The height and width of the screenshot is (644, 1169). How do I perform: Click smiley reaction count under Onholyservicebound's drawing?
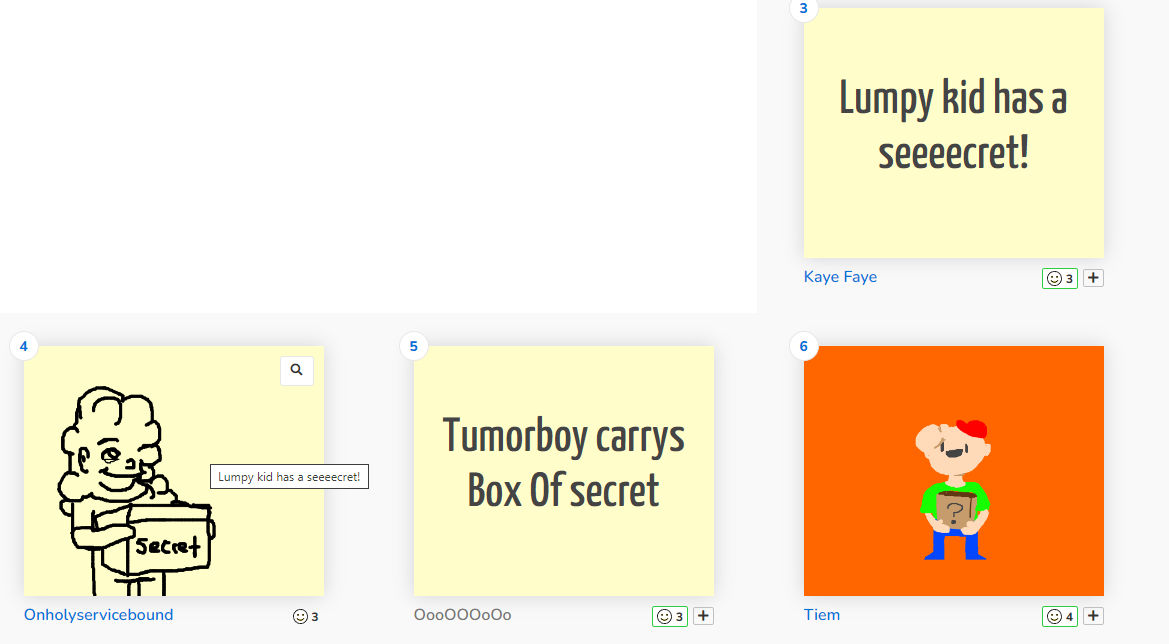pos(306,616)
